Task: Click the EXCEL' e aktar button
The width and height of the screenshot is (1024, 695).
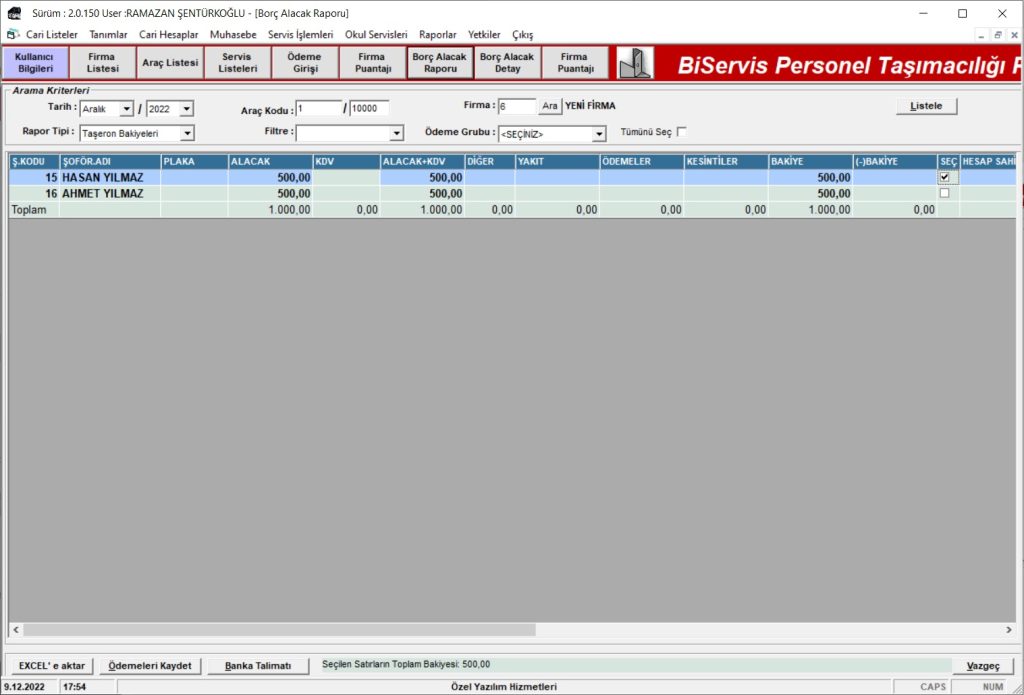Action: coord(52,666)
